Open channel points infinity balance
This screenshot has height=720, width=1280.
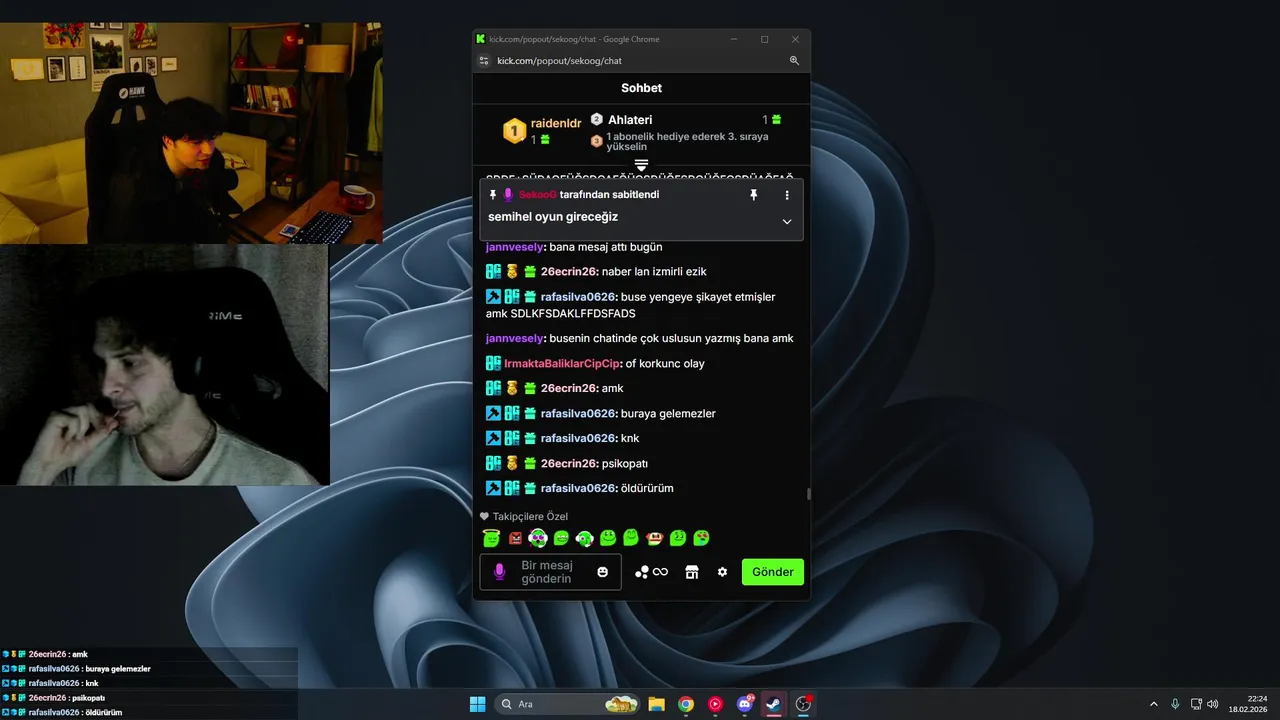pos(651,572)
